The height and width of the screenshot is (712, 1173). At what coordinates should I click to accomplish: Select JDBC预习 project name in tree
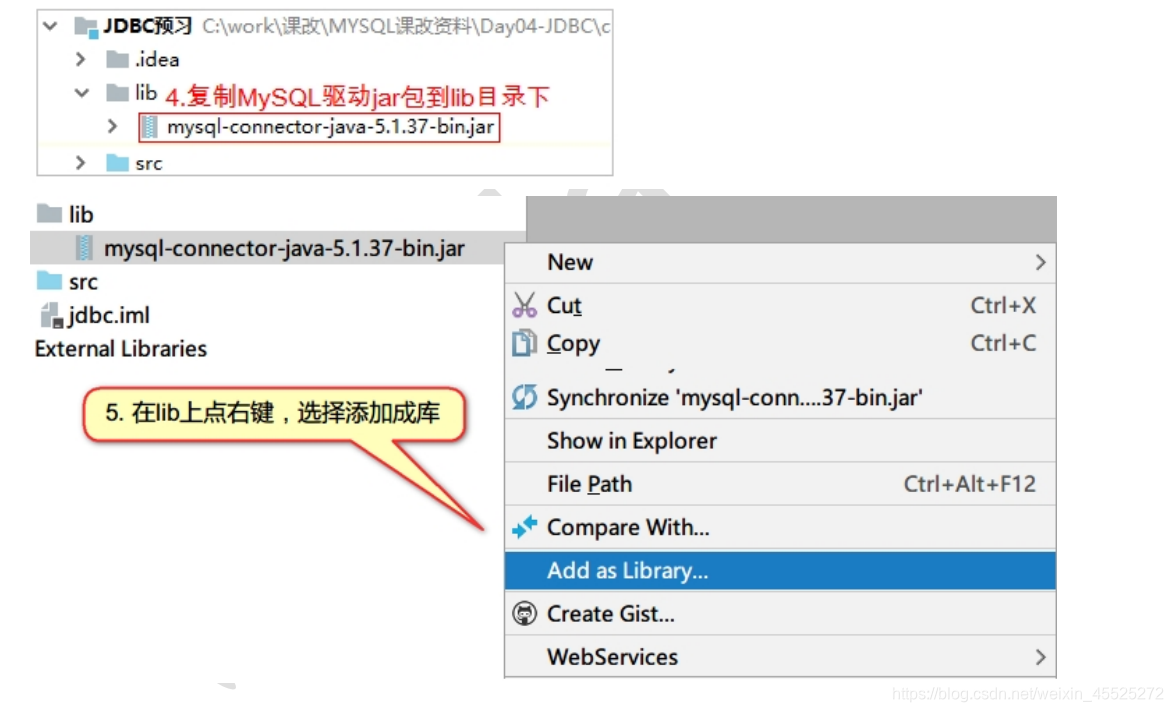tap(148, 27)
